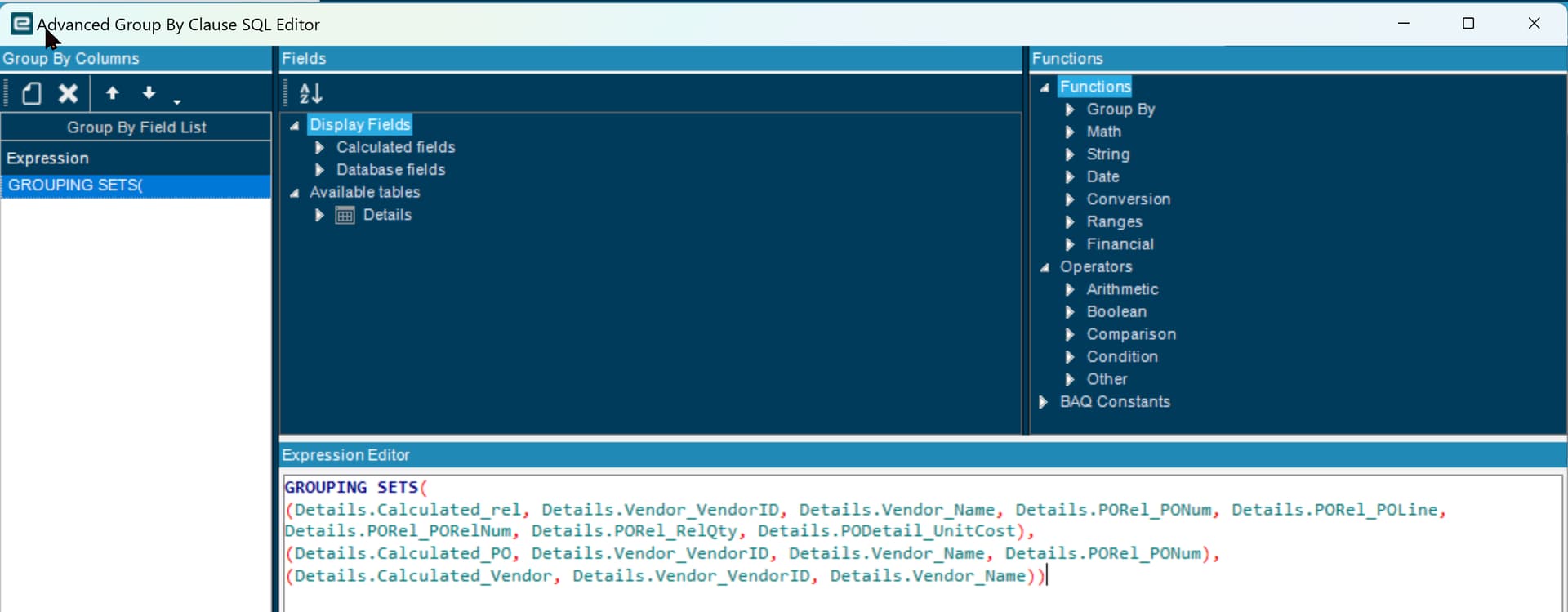This screenshot has height=612, width=1568.
Task: Expand the Other operators node
Action: (1070, 379)
